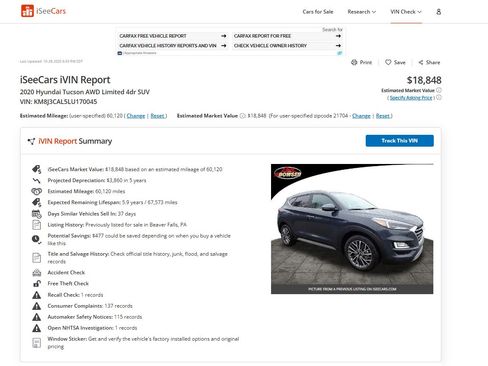Click info icon beside Specify Asking Price
The height and width of the screenshot is (366, 488).
coord(439,97)
